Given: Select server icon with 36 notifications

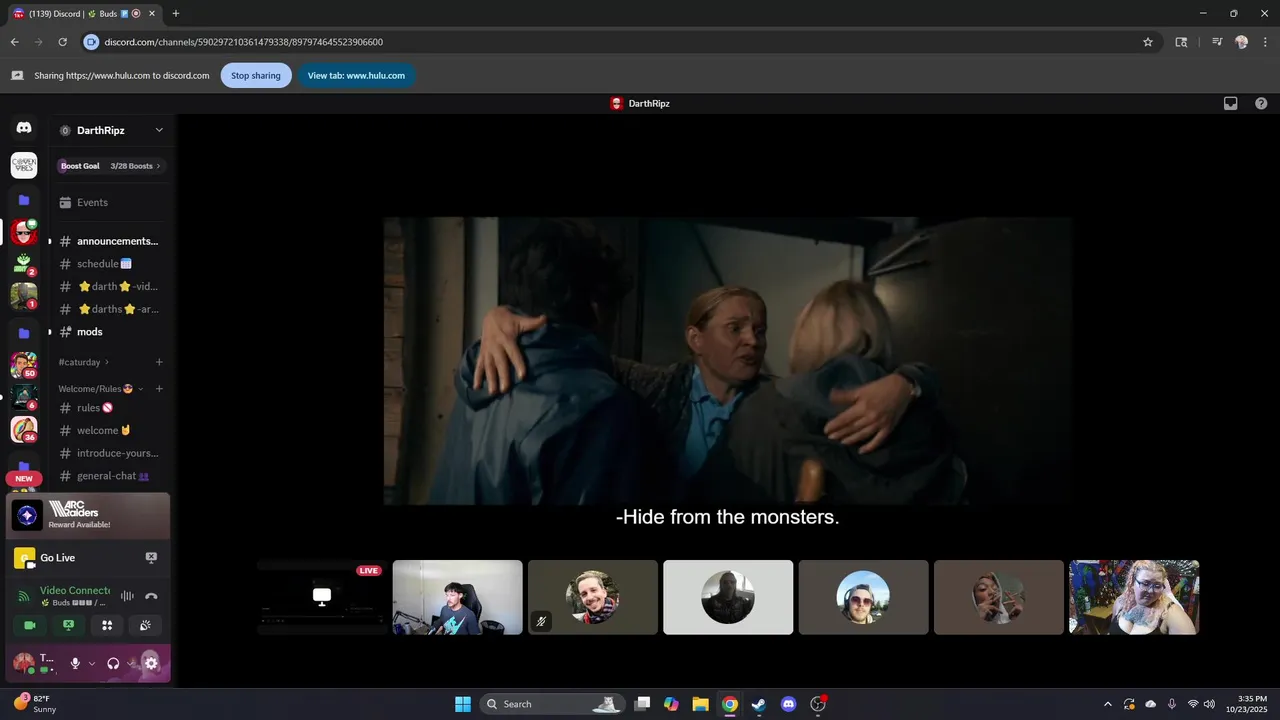Looking at the screenshot, I should [x=24, y=429].
